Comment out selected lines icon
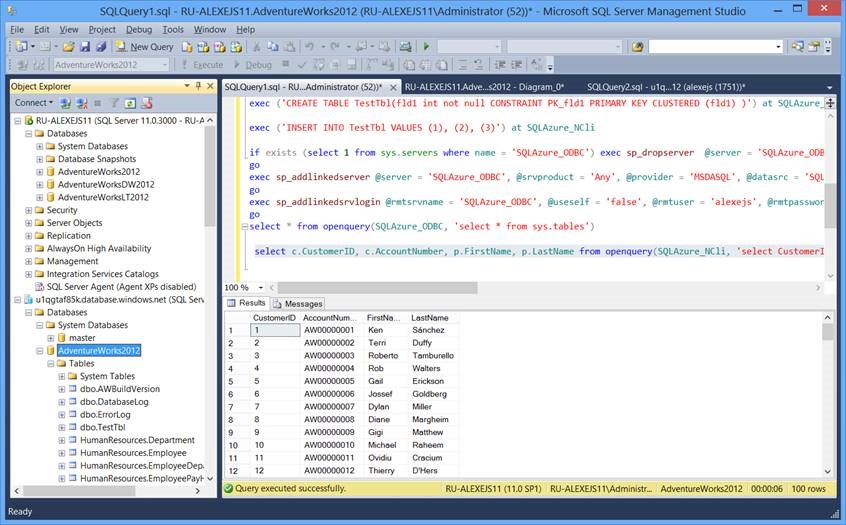Viewport: 846px width, 525px height. tap(462, 65)
